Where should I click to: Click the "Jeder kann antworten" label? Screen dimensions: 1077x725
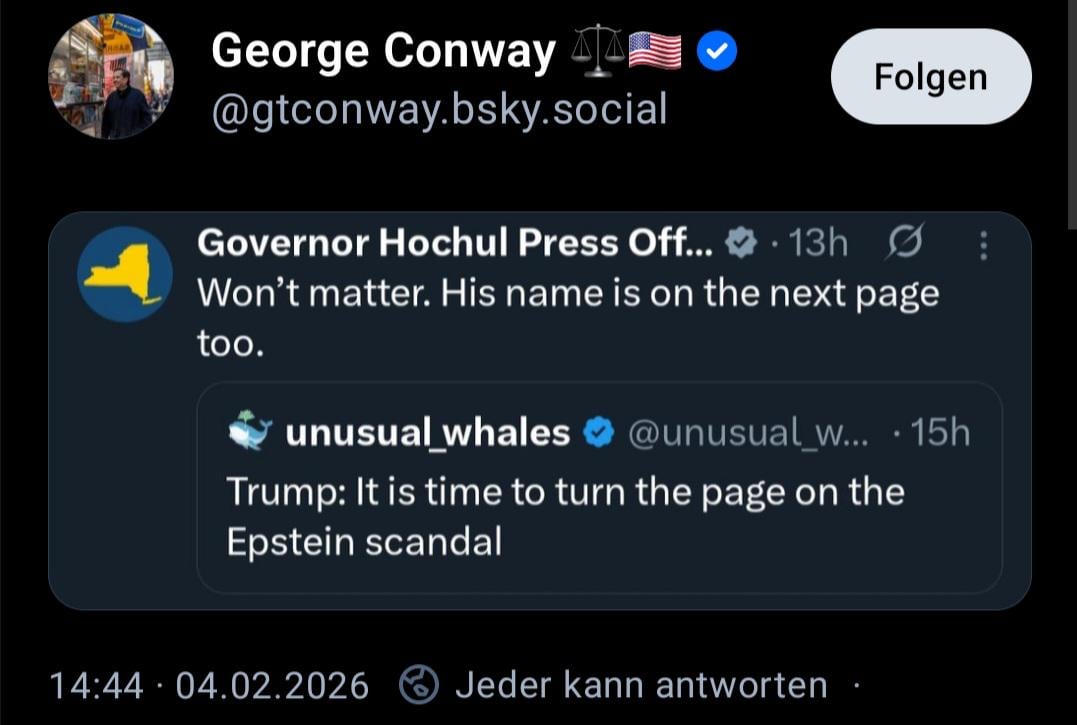641,685
